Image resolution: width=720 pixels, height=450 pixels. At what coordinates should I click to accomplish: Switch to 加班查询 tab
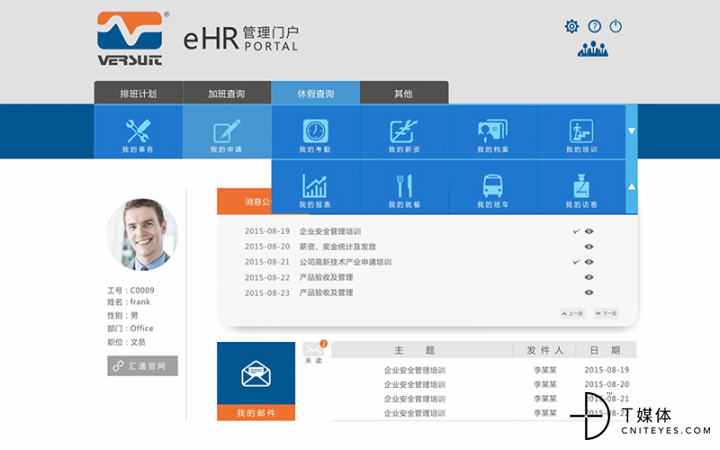click(x=227, y=93)
